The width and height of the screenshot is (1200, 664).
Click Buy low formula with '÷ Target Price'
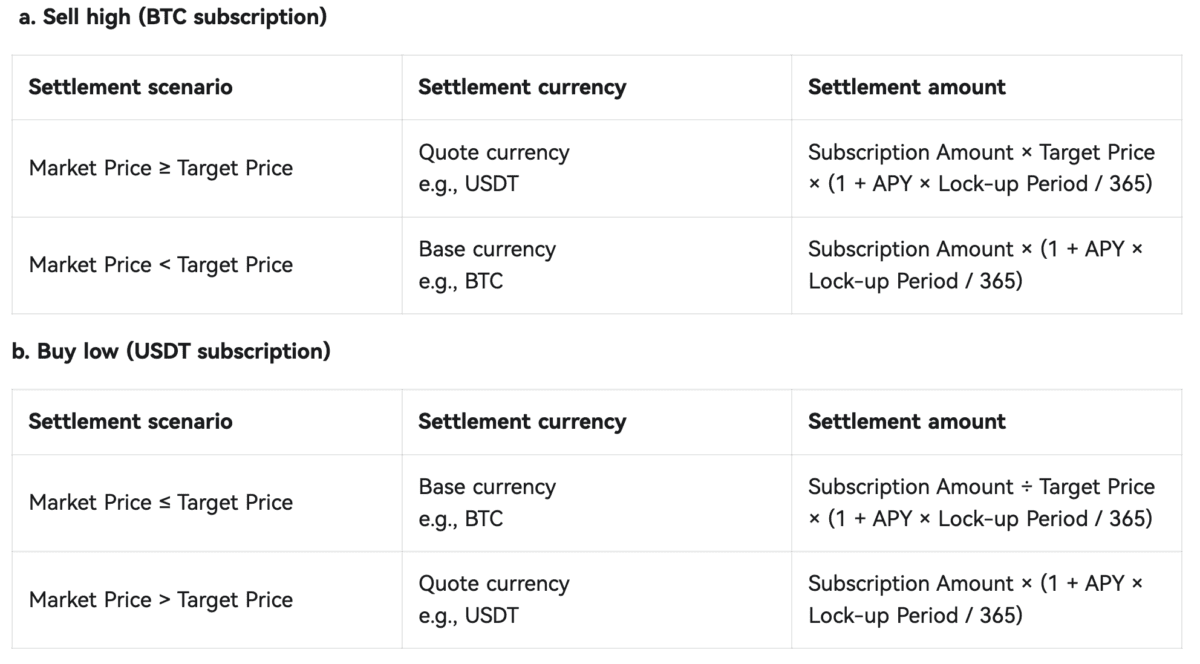pyautogui.click(x=980, y=502)
